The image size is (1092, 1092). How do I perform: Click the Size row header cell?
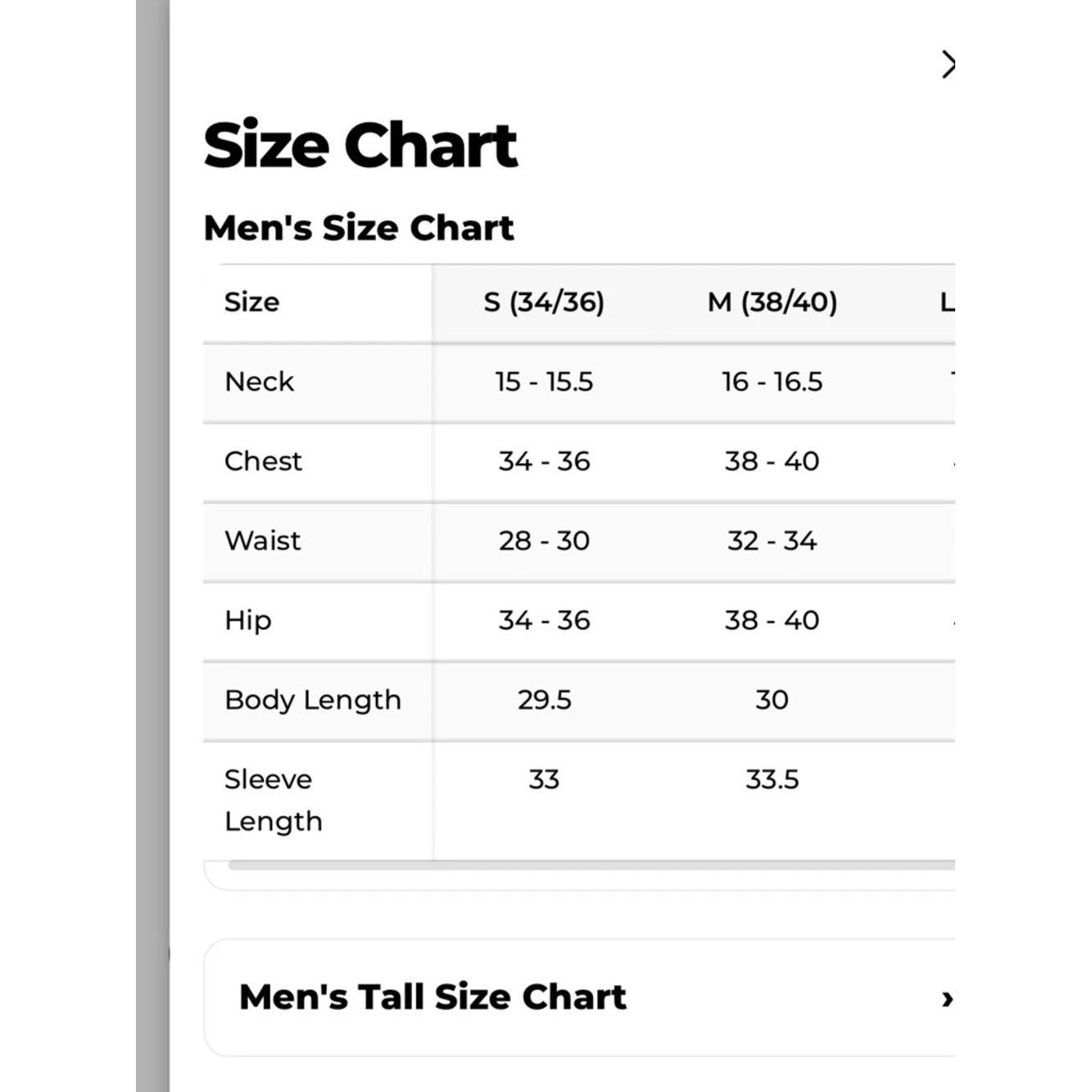[x=318, y=302]
